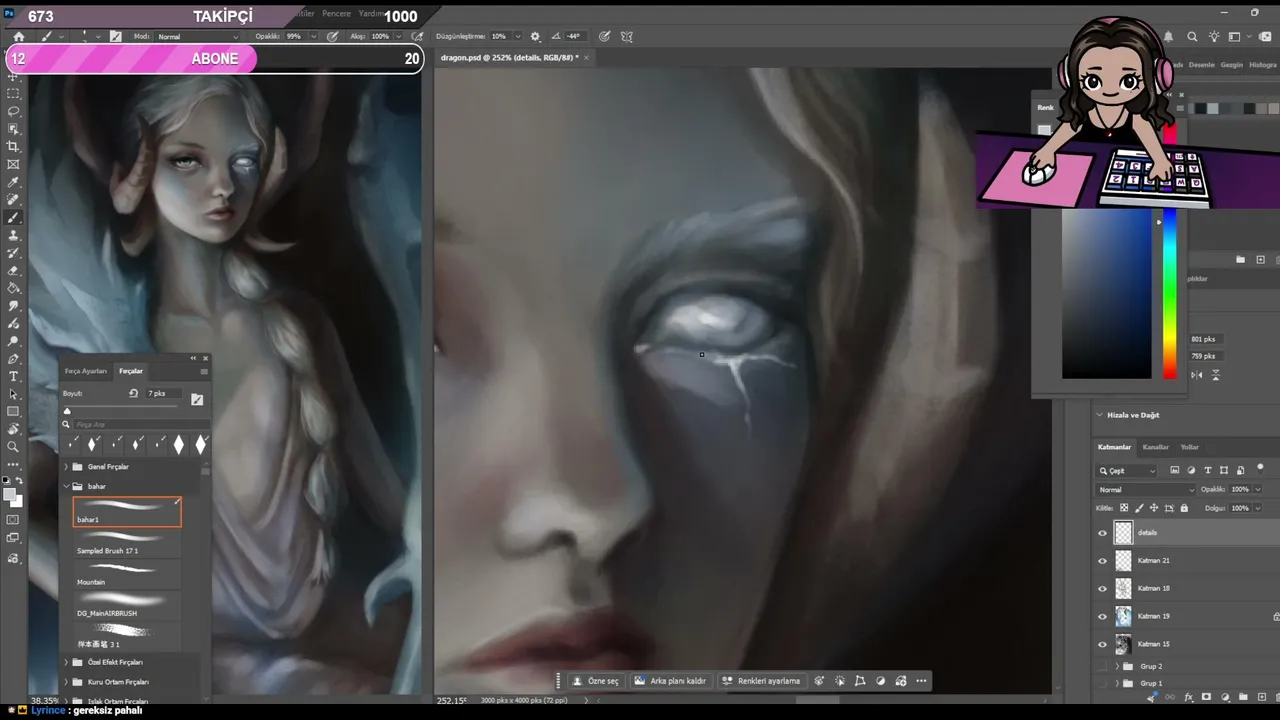Select the Clone Stamp tool
This screenshot has width=1280, height=720.
(13, 236)
